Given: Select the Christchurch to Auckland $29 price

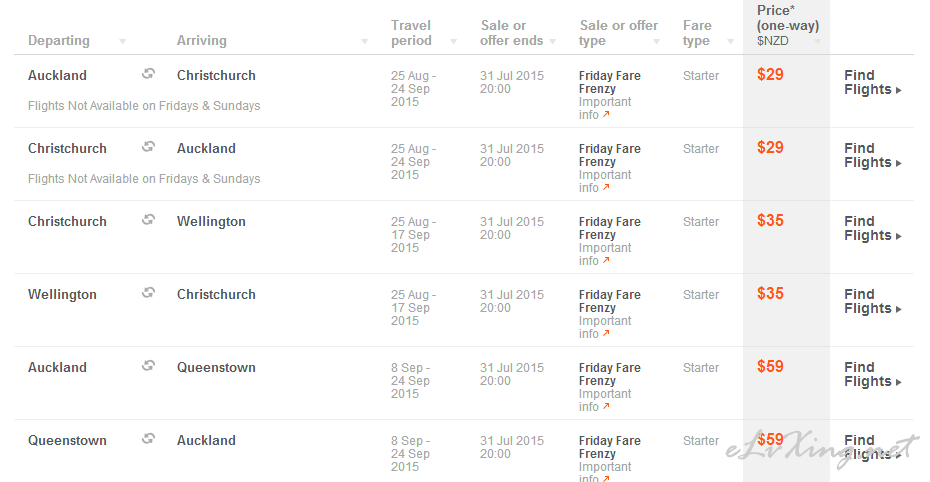Looking at the screenshot, I should 770,148.
